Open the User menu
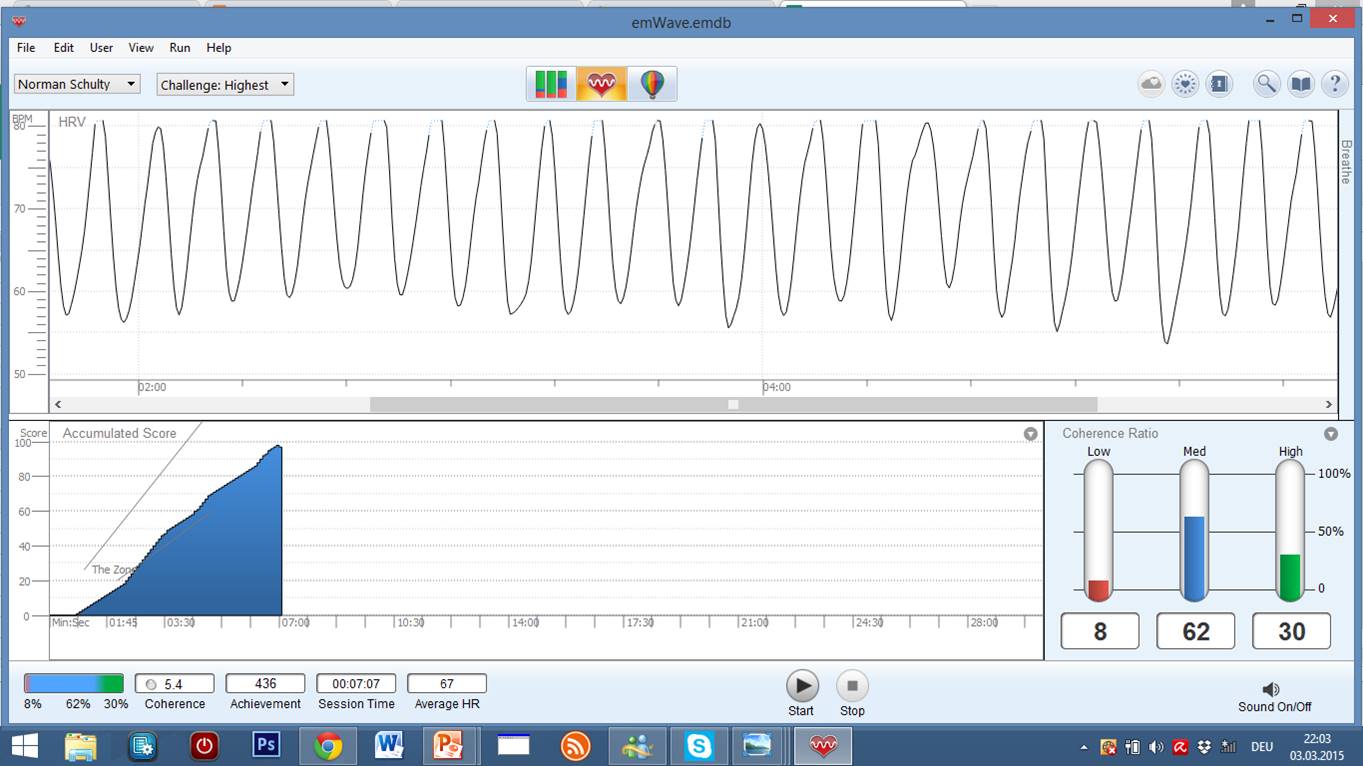 click(101, 47)
